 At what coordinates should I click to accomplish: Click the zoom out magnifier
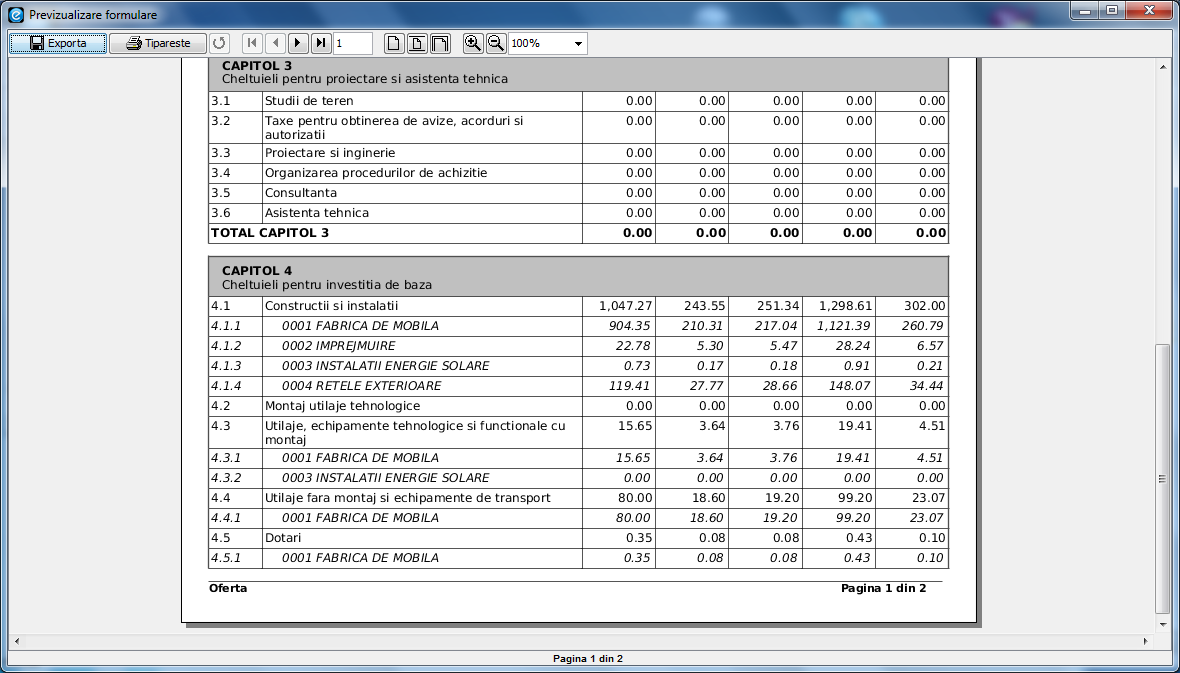pyautogui.click(x=496, y=44)
